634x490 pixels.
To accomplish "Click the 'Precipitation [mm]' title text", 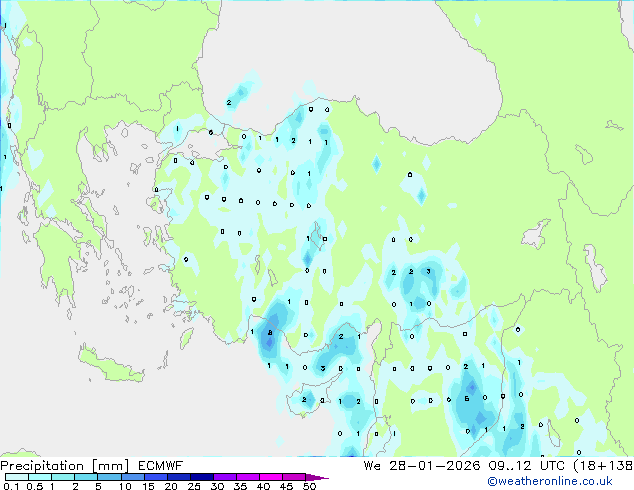I will [x=65, y=466].
